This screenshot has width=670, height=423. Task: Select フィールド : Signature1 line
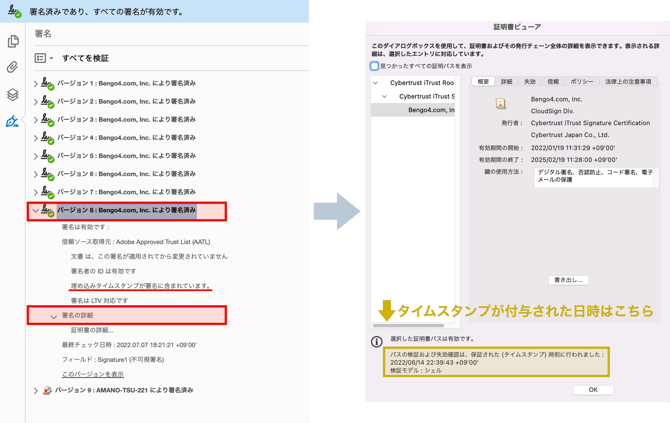click(113, 359)
